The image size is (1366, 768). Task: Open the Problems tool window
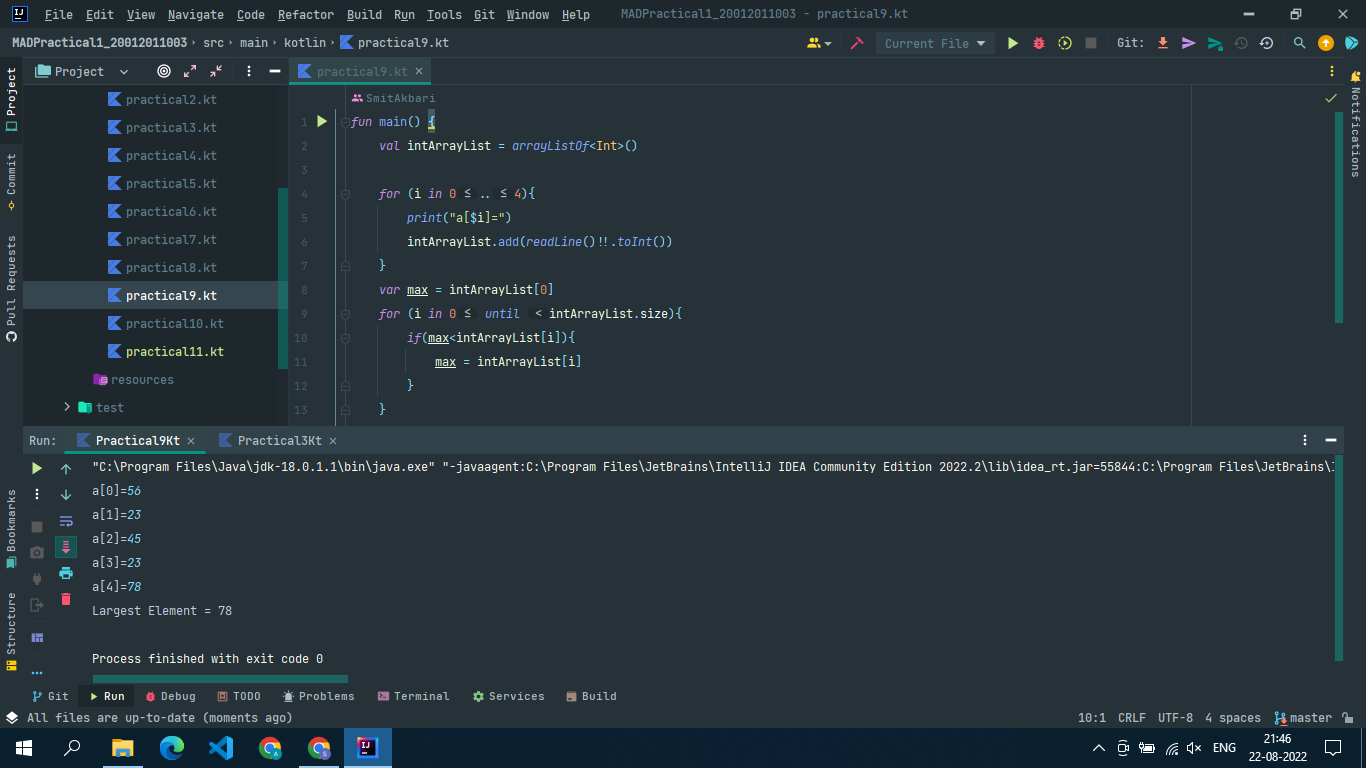318,696
